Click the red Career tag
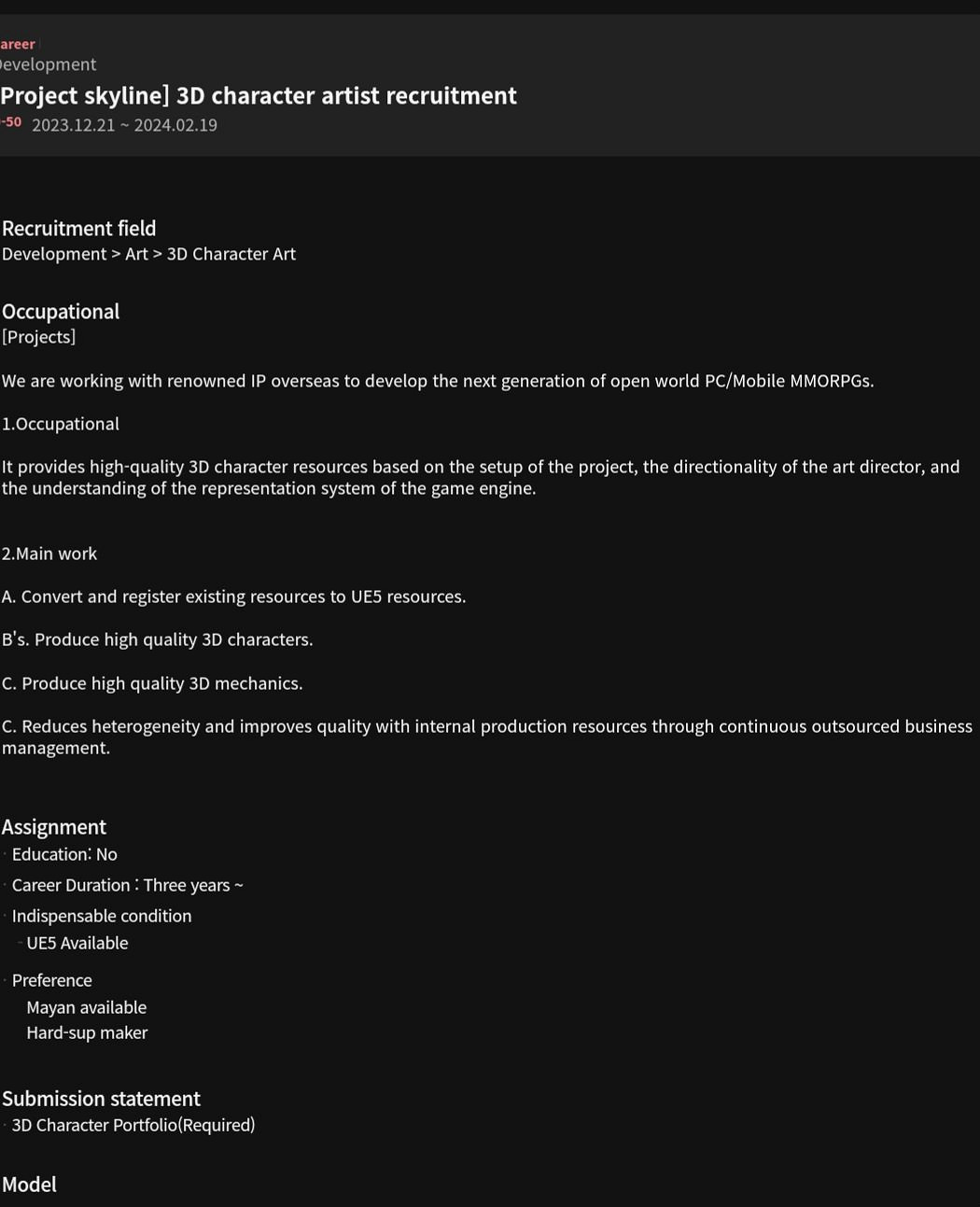 click(18, 44)
